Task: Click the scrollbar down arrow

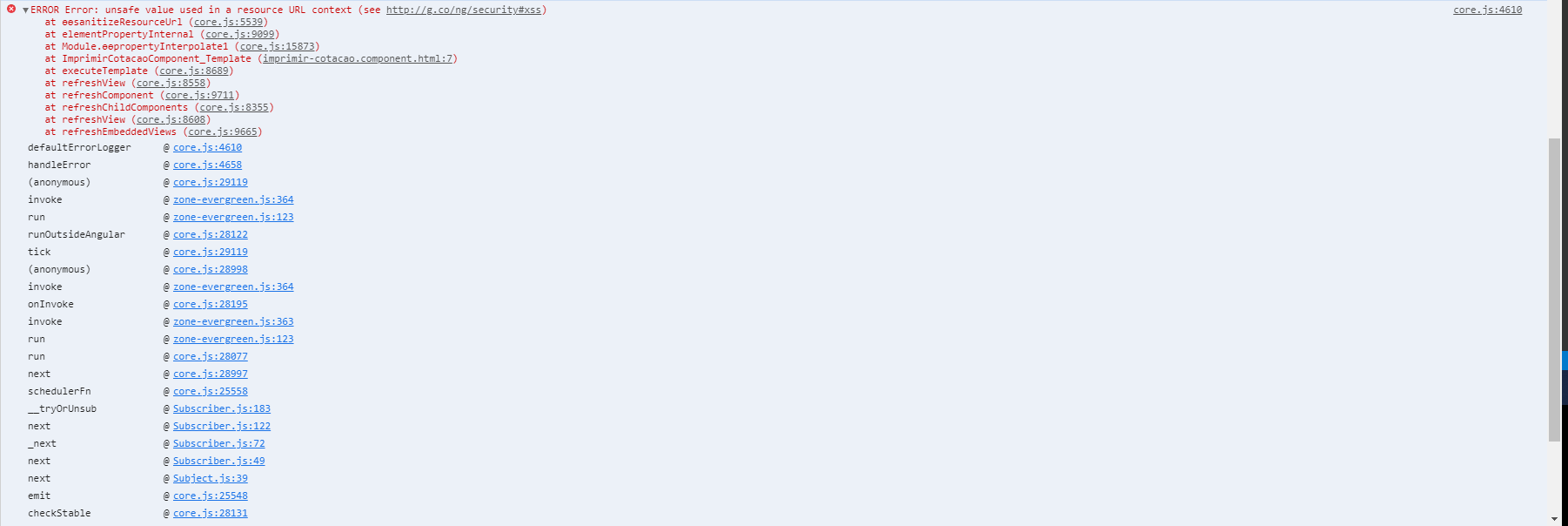Action: (x=1554, y=519)
